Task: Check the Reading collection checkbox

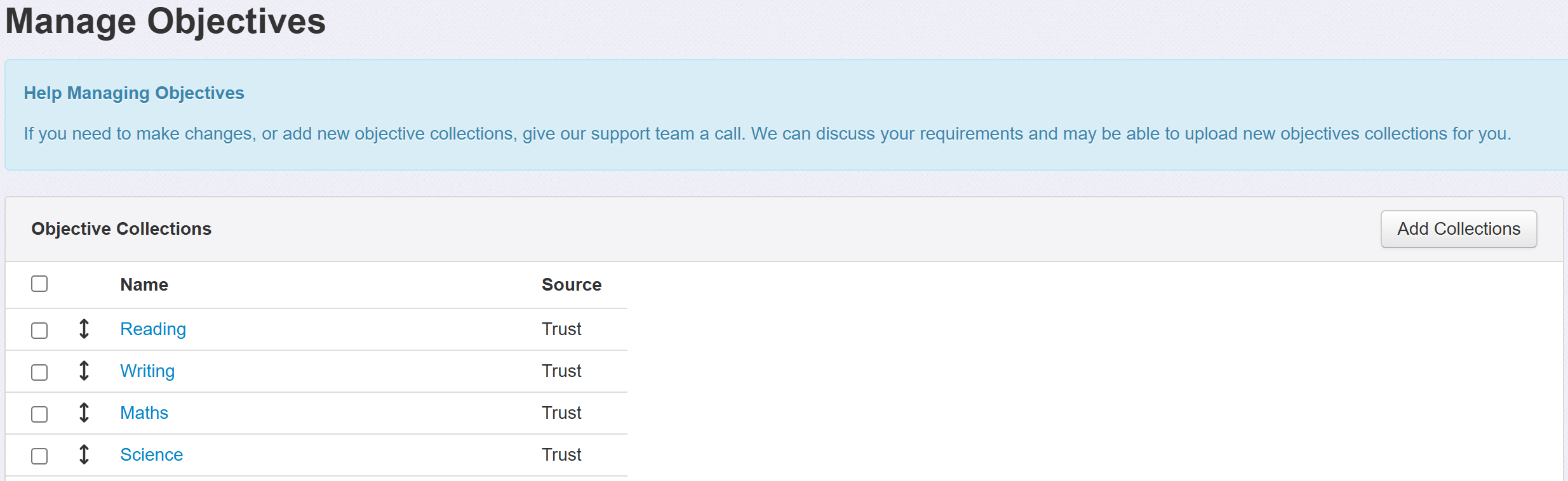Action: (39, 331)
